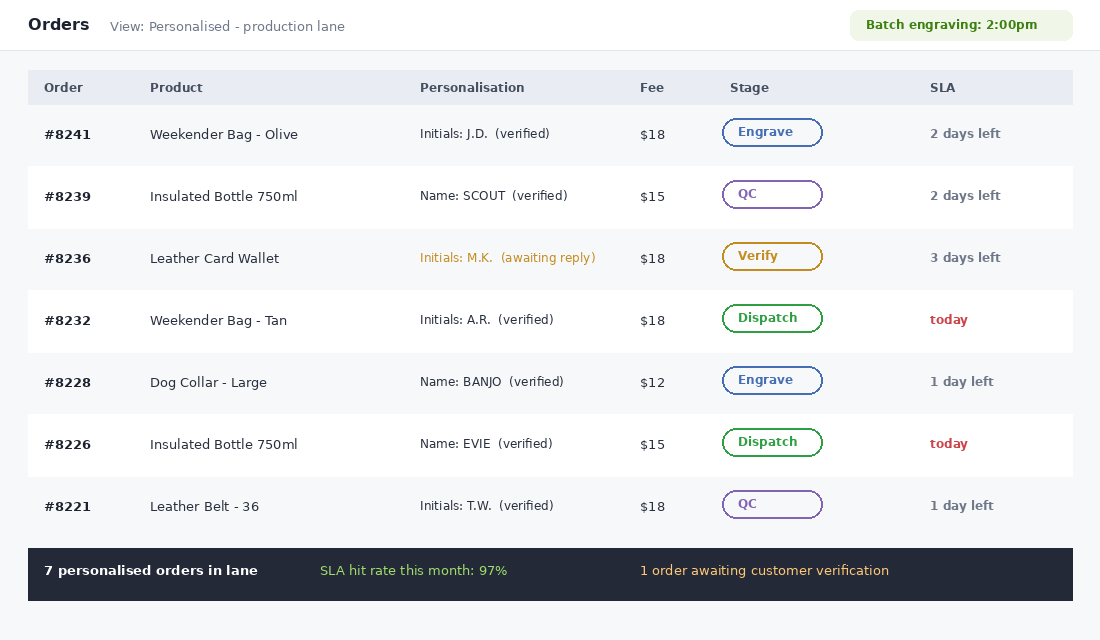This screenshot has width=1100, height=640.
Task: Click 1 day left SLA for order #8228
Action: point(962,382)
